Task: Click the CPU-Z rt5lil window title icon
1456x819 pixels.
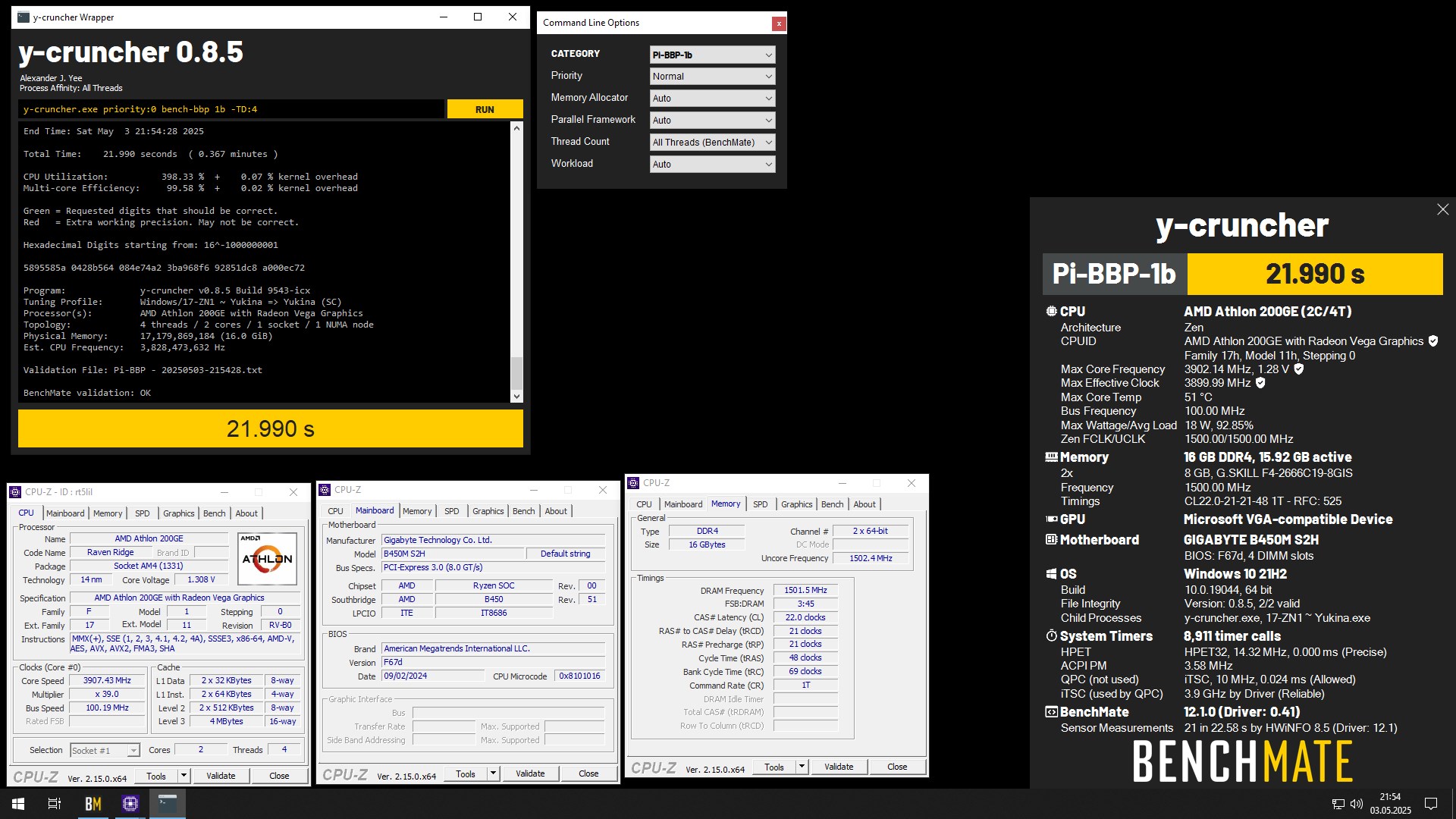Action: pyautogui.click(x=15, y=492)
